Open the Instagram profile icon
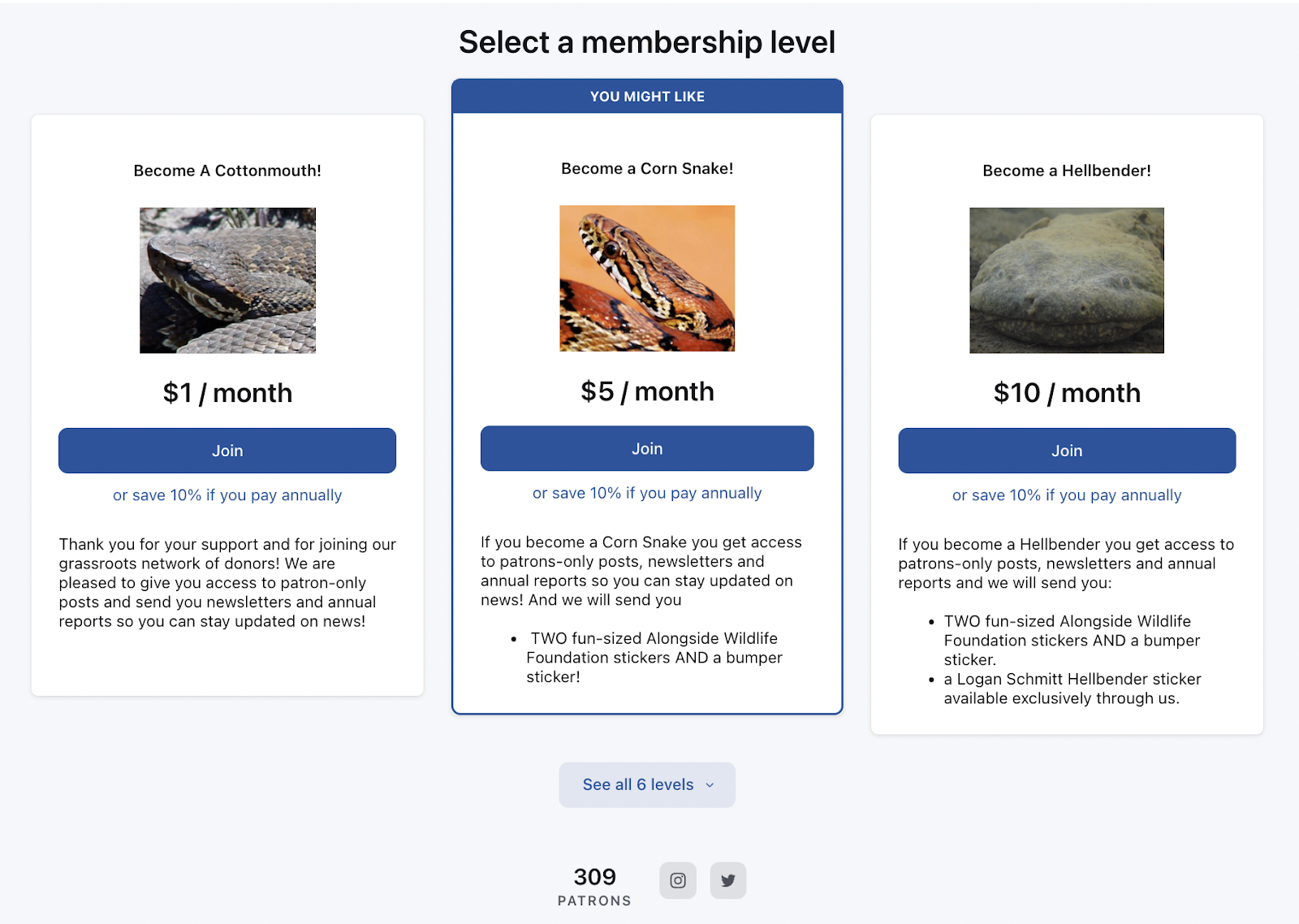This screenshot has height=924, width=1299. tap(678, 880)
